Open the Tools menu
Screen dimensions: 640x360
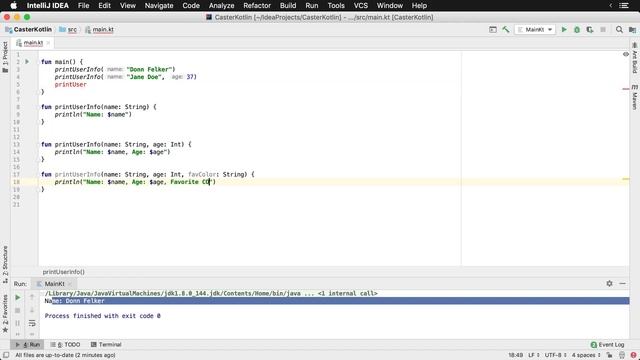(336, 6)
